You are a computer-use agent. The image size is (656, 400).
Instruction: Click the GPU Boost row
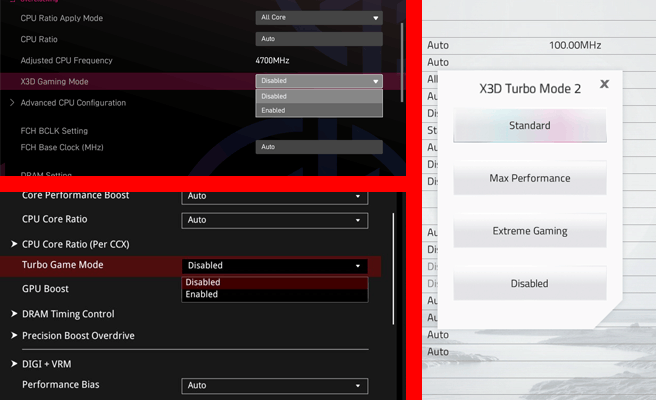(x=45, y=289)
